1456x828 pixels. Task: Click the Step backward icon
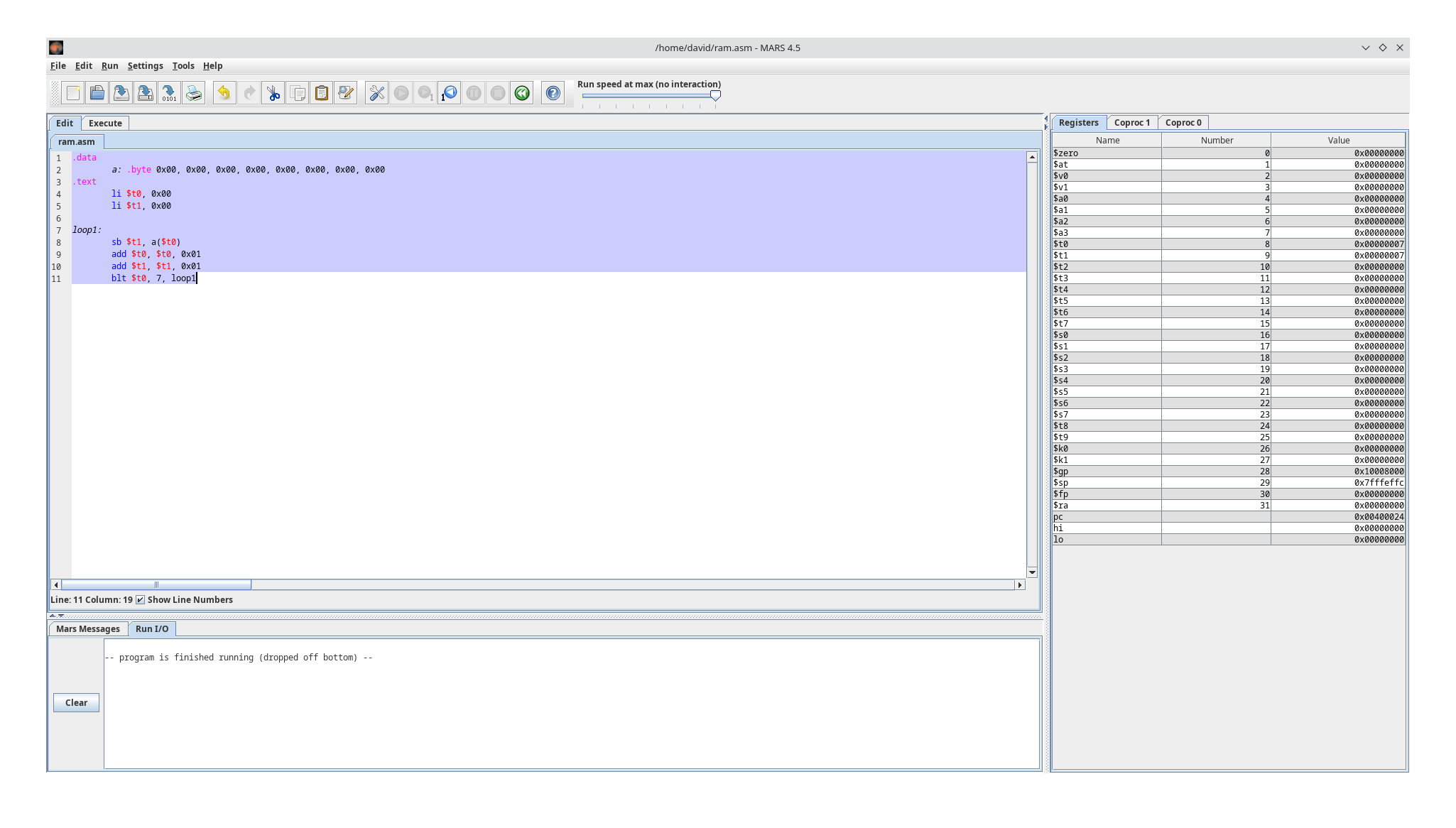[x=449, y=92]
